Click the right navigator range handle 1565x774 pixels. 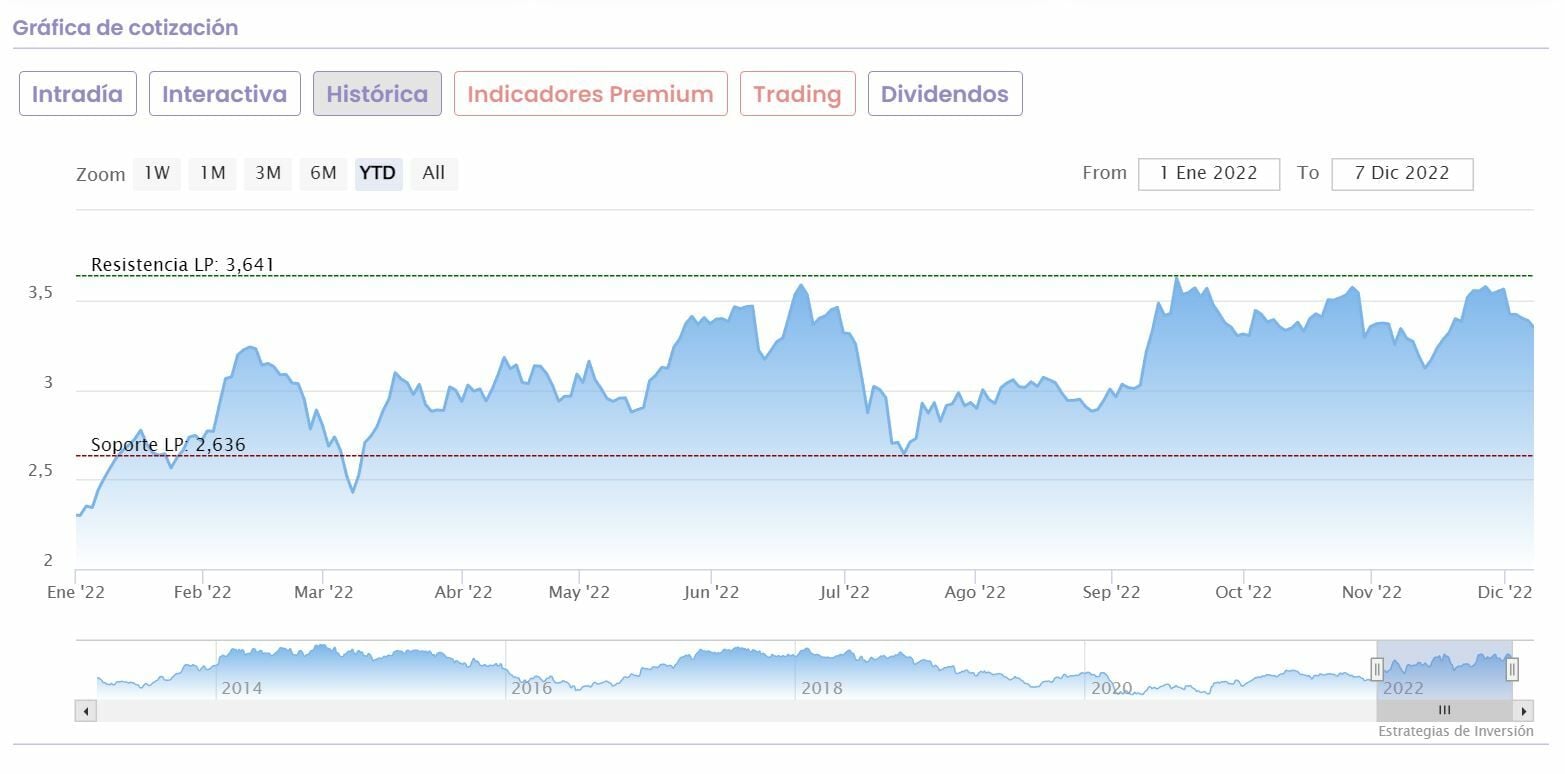coord(1512,669)
